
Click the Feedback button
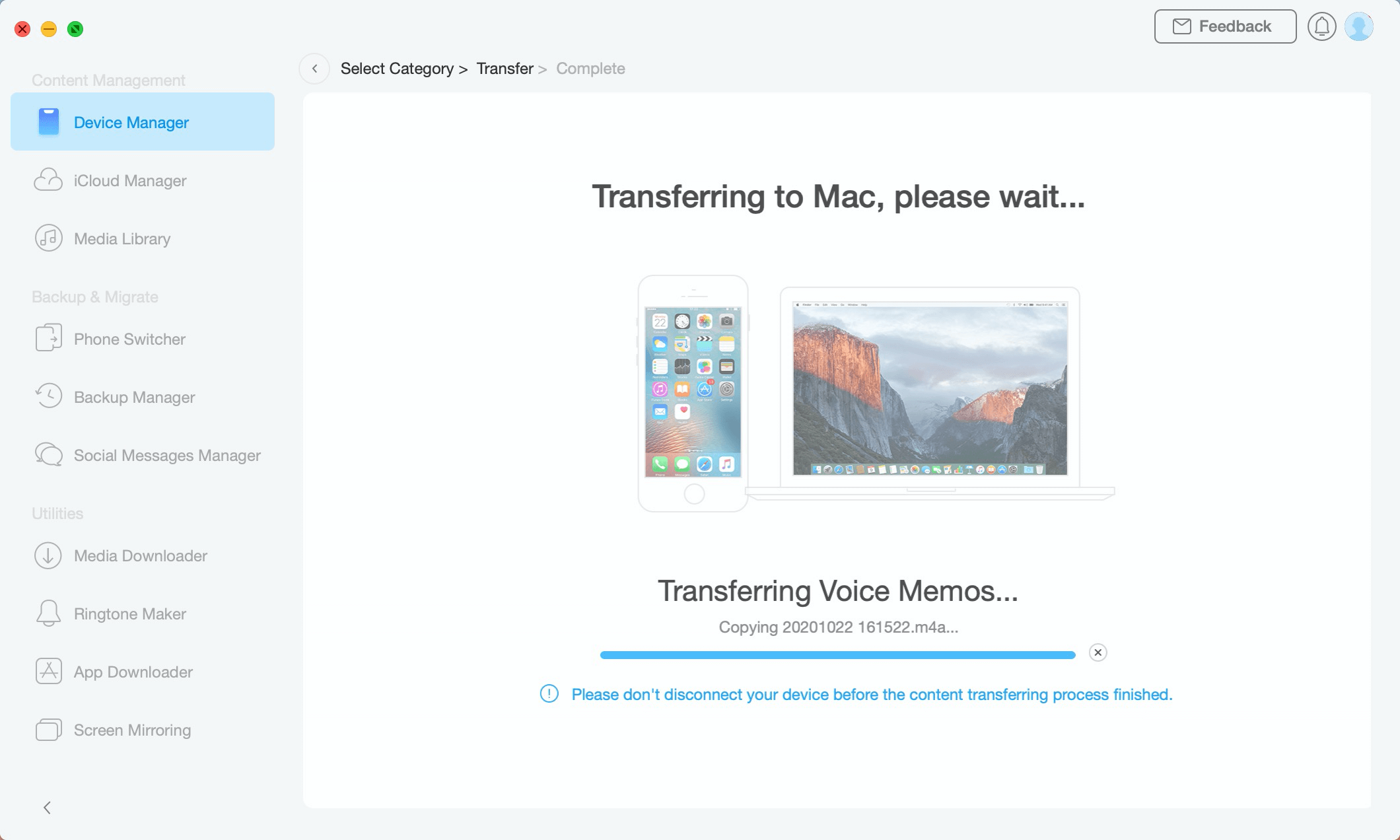click(1223, 26)
